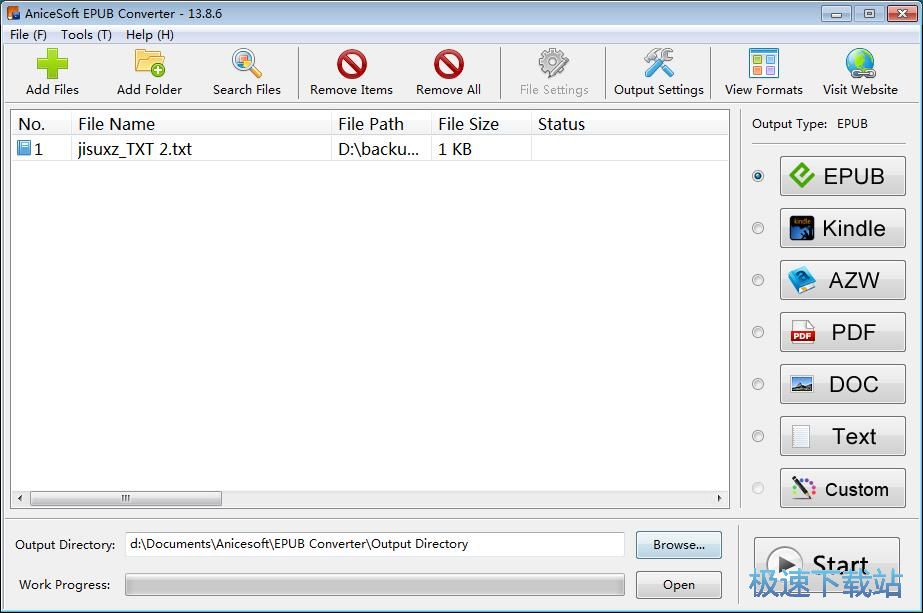Click Remove All to clear the list
Screen dimensions: 923x613
(x=448, y=70)
